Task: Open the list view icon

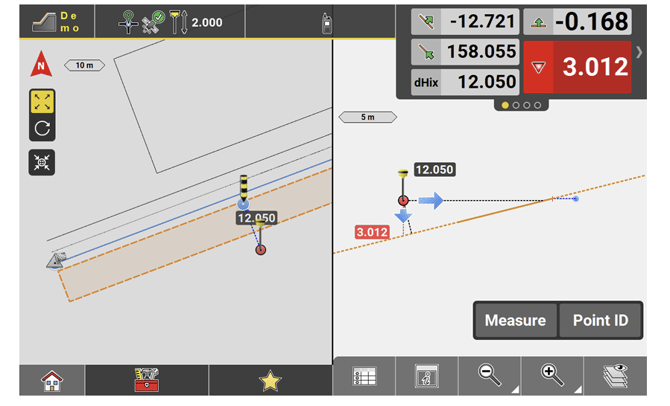Action: (365, 377)
